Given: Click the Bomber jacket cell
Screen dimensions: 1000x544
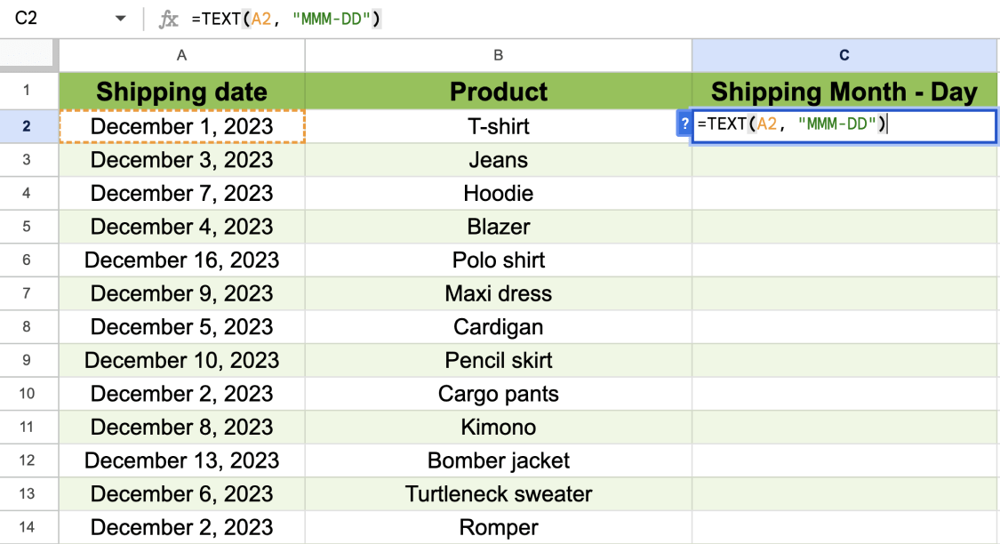Looking at the screenshot, I should pyautogui.click(x=498, y=461).
